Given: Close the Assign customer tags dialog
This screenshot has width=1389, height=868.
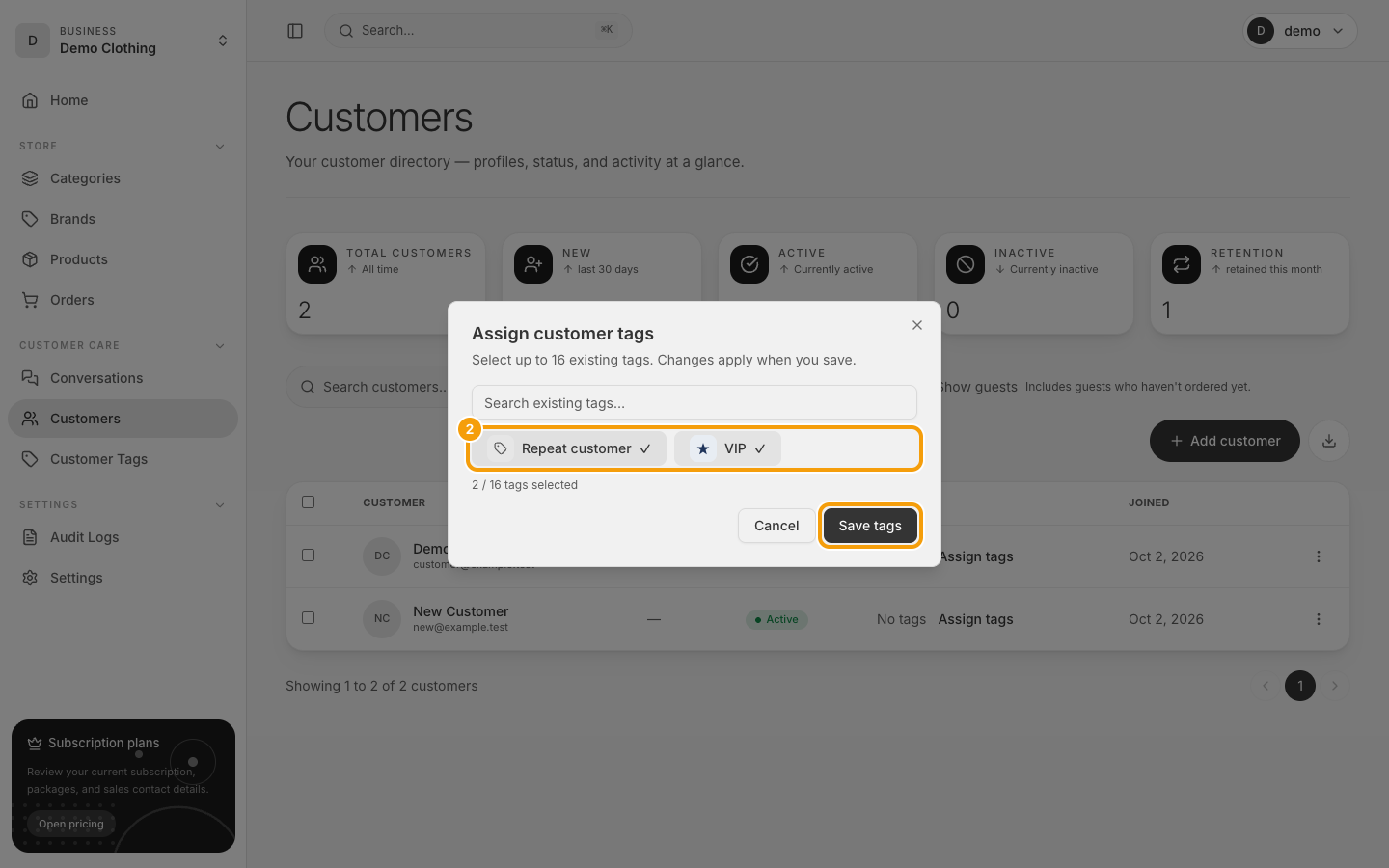Looking at the screenshot, I should pyautogui.click(x=917, y=325).
